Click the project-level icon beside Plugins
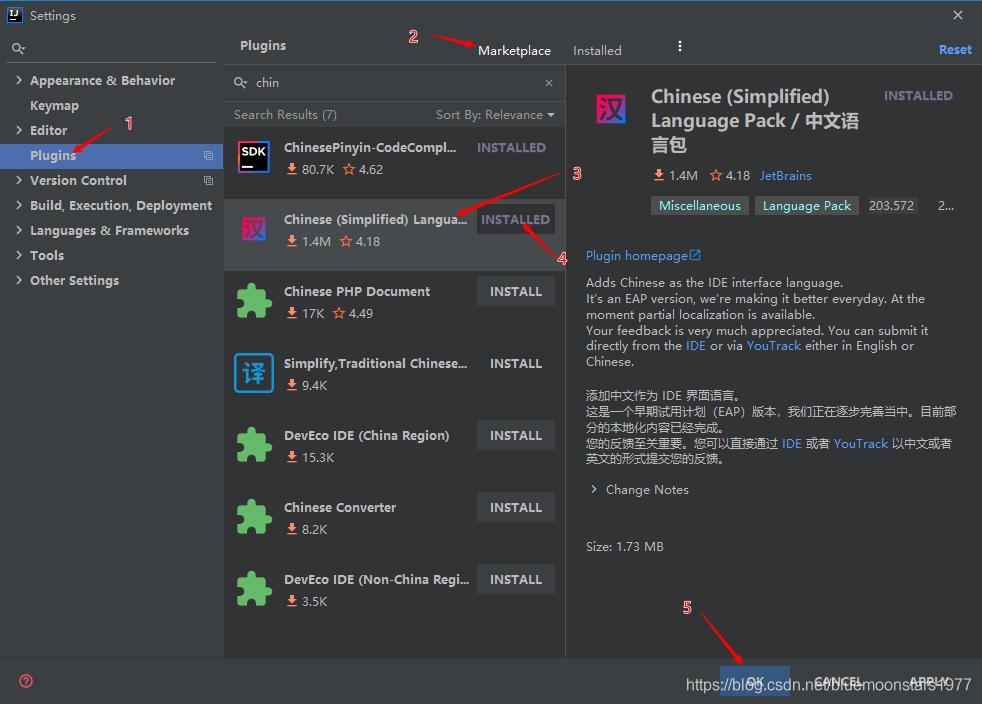The width and height of the screenshot is (982, 704). (209, 155)
